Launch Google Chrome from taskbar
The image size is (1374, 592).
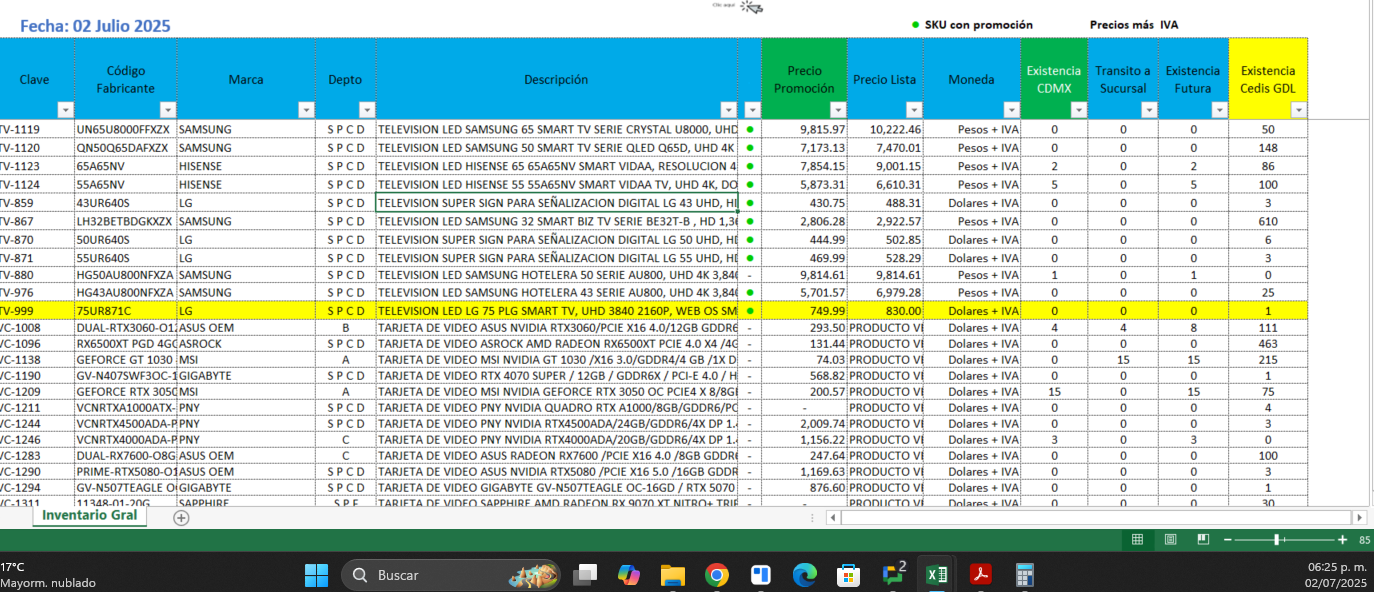[x=716, y=575]
